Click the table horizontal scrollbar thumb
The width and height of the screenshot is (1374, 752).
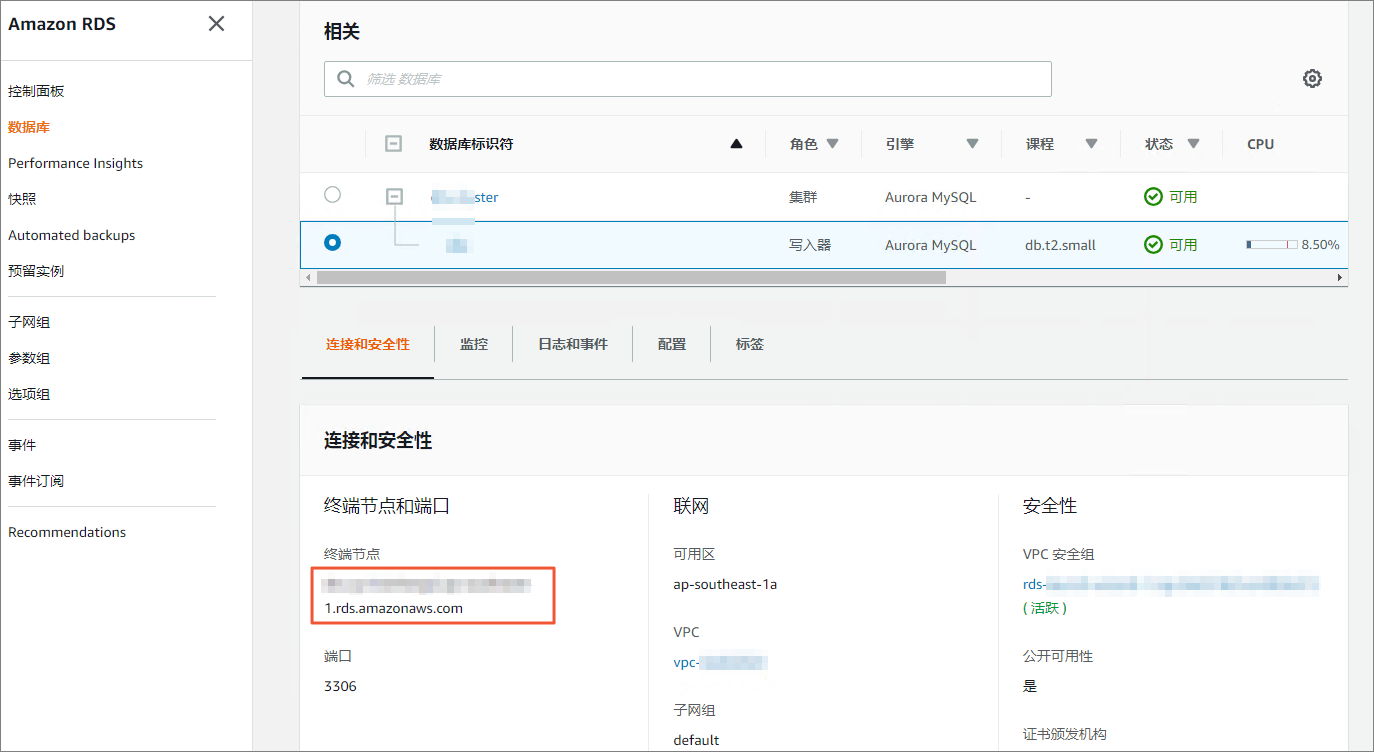coord(631,277)
